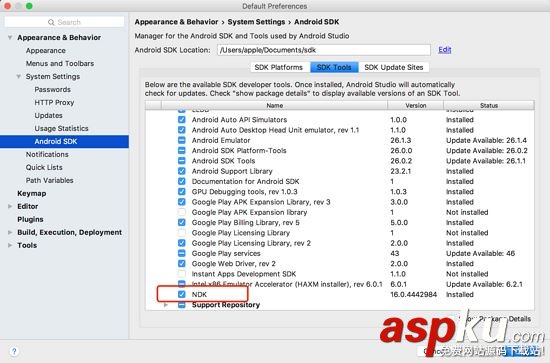550x363 pixels.
Task: Toggle the Android Emulator checkbox
Action: tap(181, 140)
